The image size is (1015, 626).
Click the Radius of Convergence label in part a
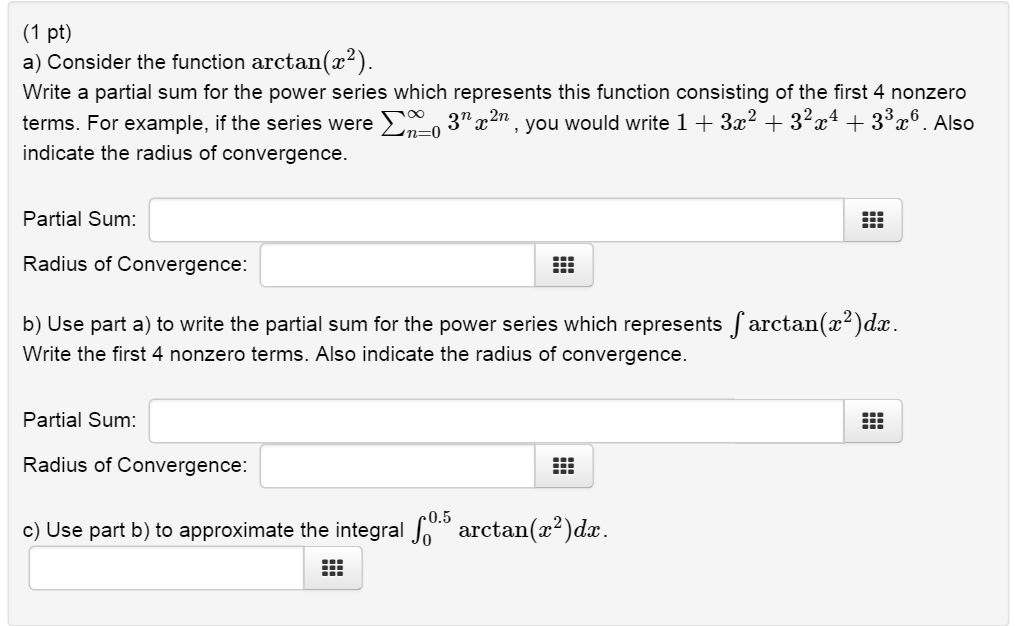point(133,264)
